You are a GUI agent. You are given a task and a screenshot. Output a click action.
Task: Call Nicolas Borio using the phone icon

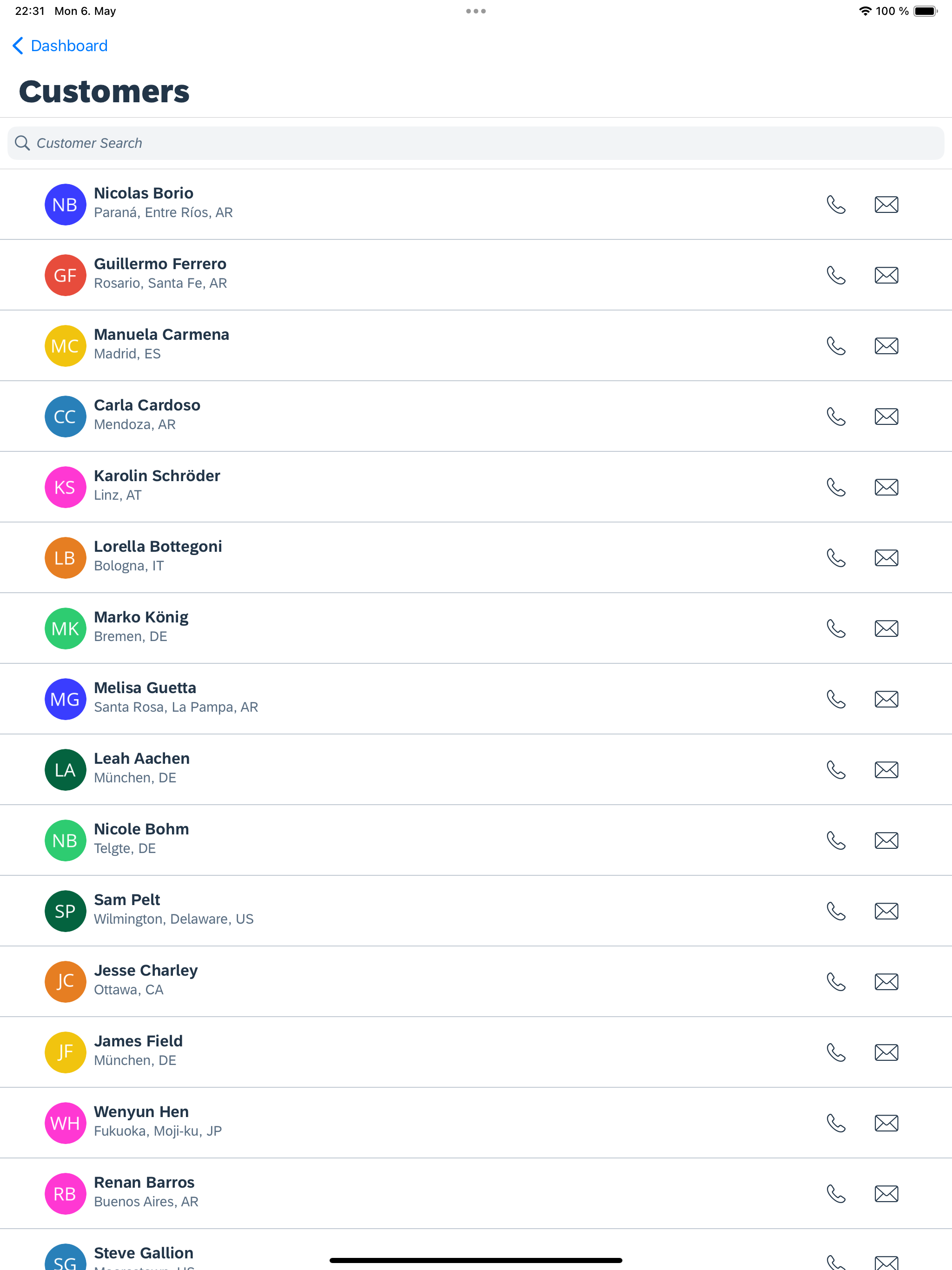pos(836,205)
